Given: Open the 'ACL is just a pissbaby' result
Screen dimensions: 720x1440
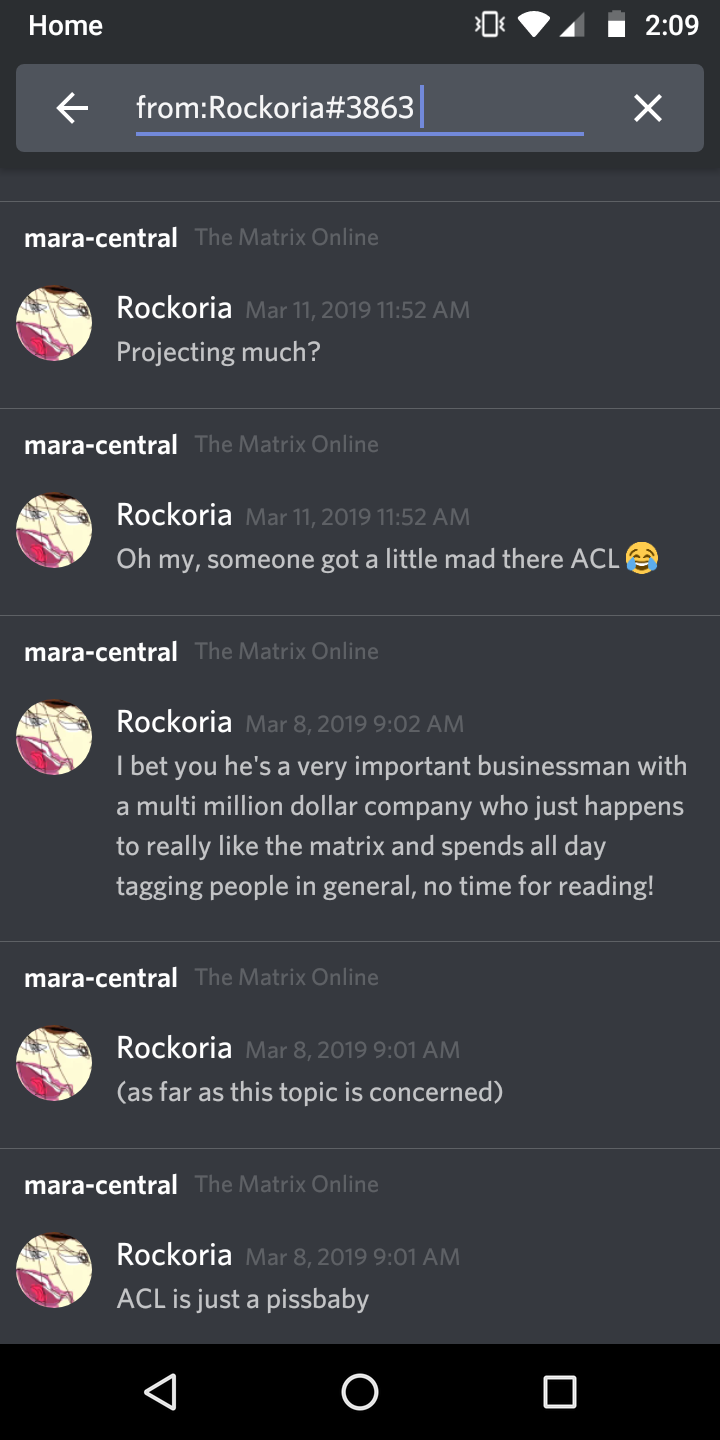Looking at the screenshot, I should (360, 1247).
